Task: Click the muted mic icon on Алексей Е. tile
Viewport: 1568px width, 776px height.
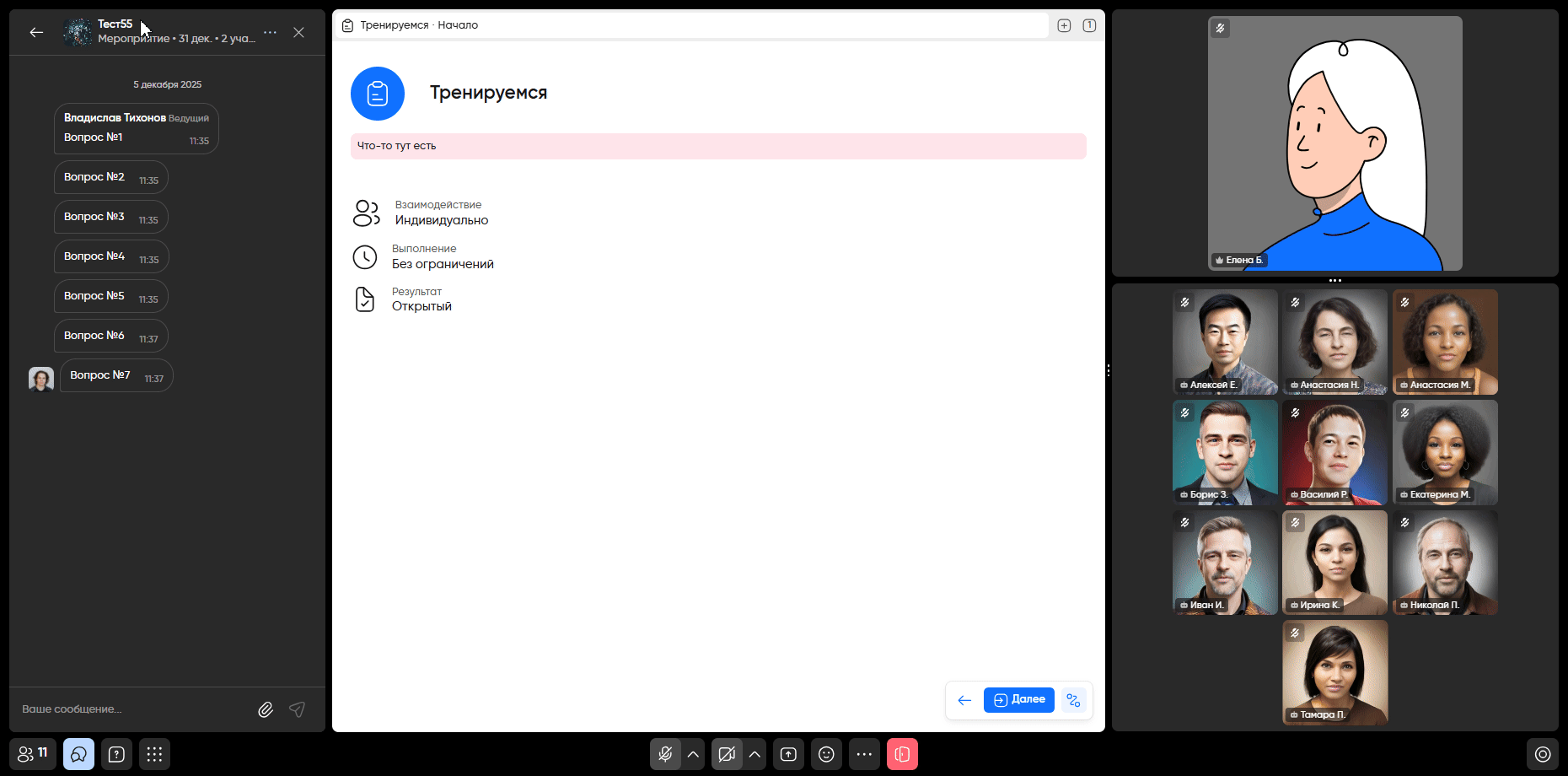Action: click(1184, 302)
